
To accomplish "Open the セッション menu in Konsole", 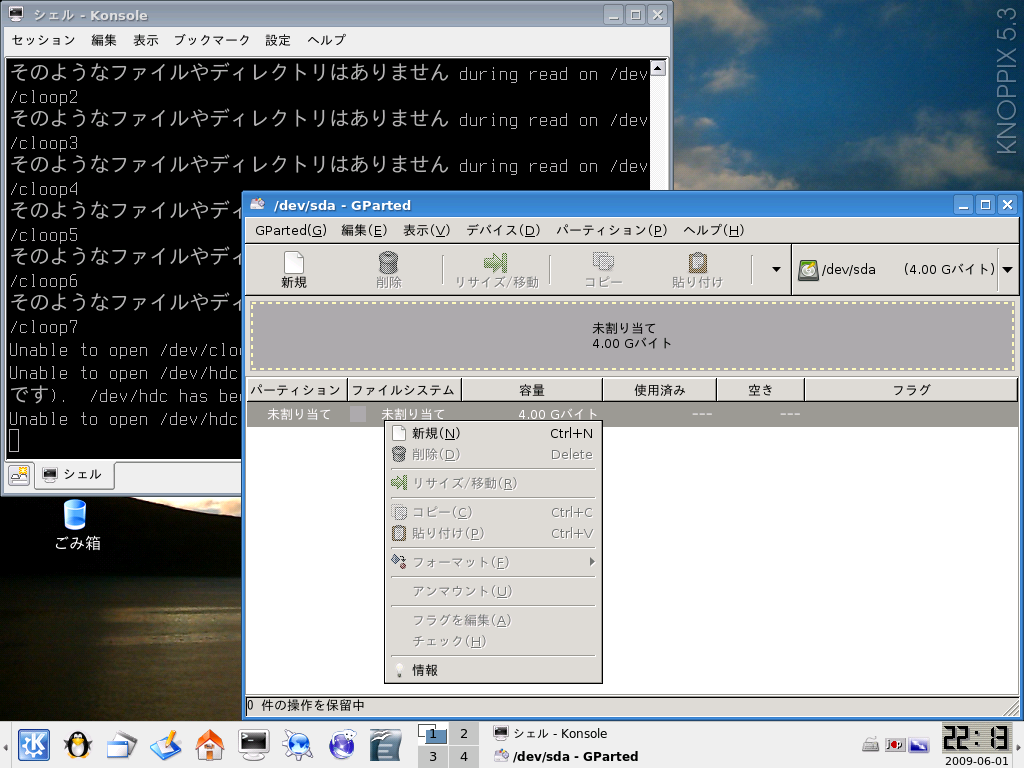I will pyautogui.click(x=44, y=40).
